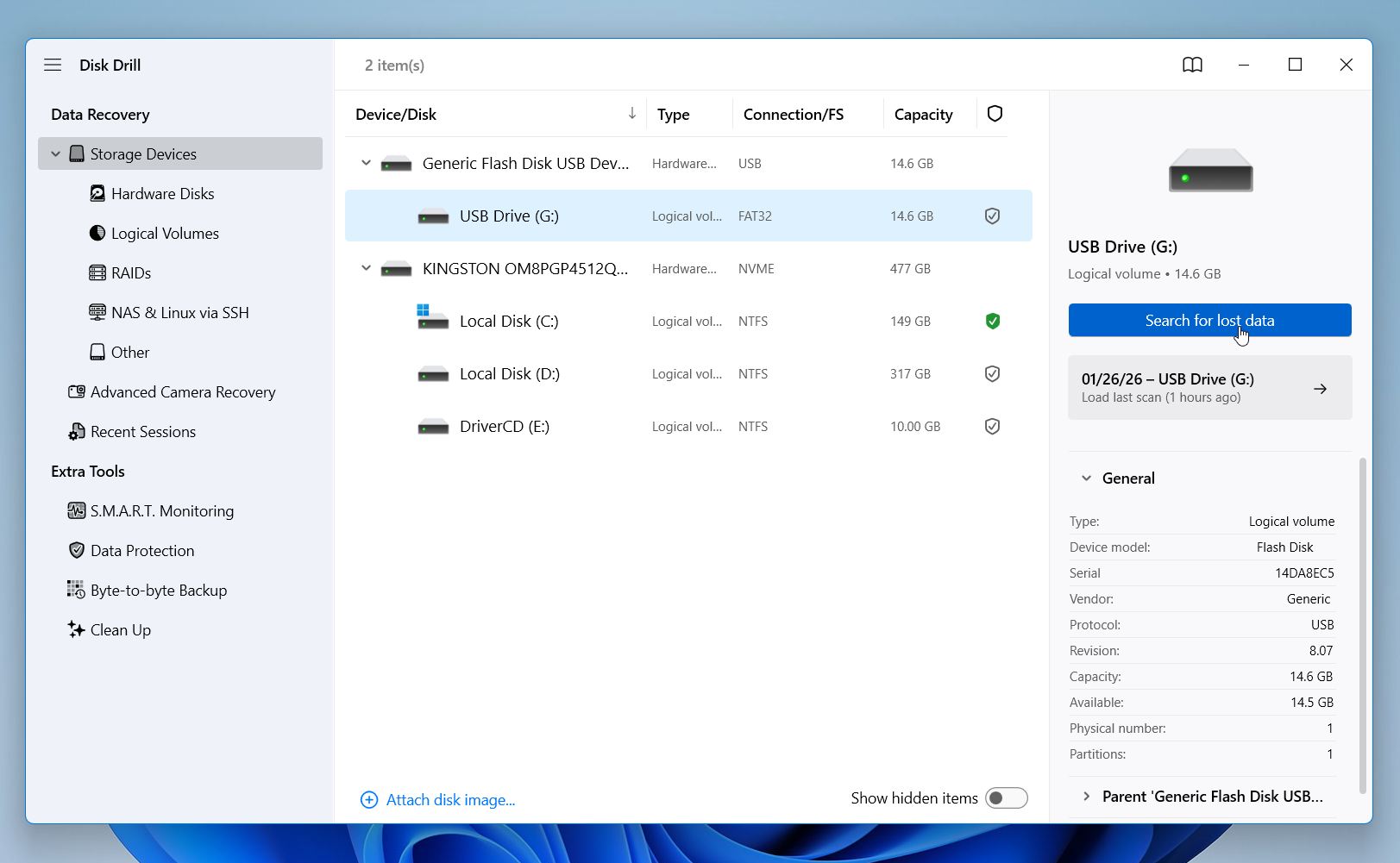
Task: Open the hamburger menu
Action: (53, 65)
